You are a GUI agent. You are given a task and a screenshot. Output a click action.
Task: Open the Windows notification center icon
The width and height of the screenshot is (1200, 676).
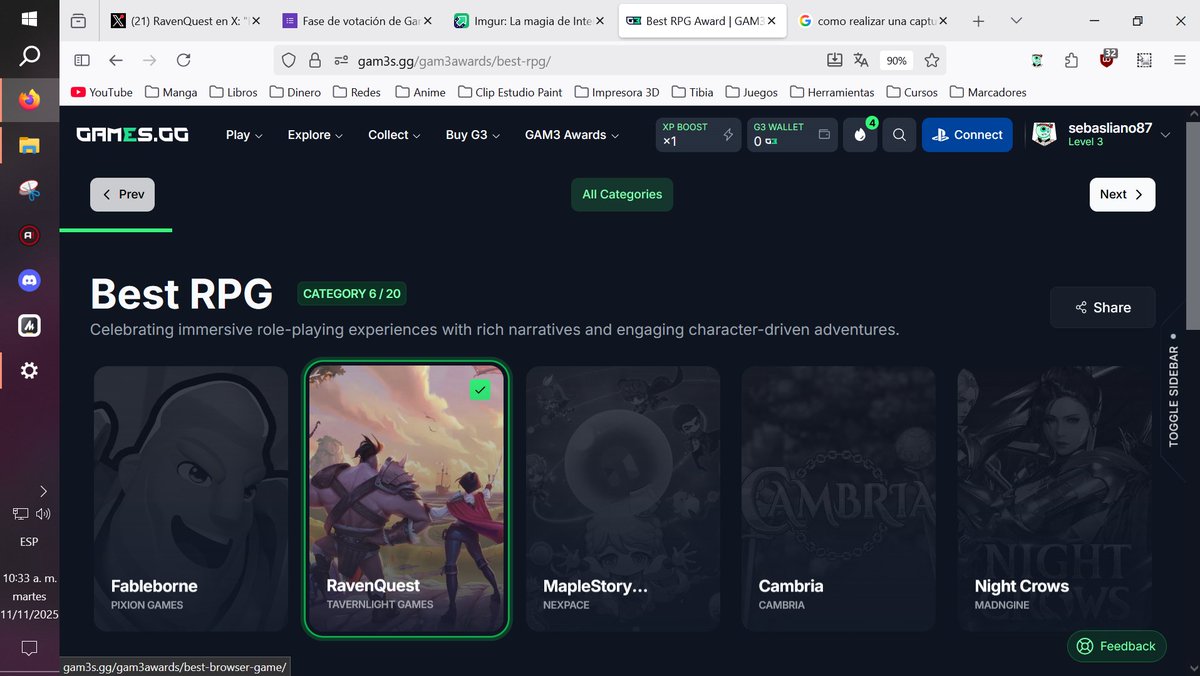(x=29, y=648)
